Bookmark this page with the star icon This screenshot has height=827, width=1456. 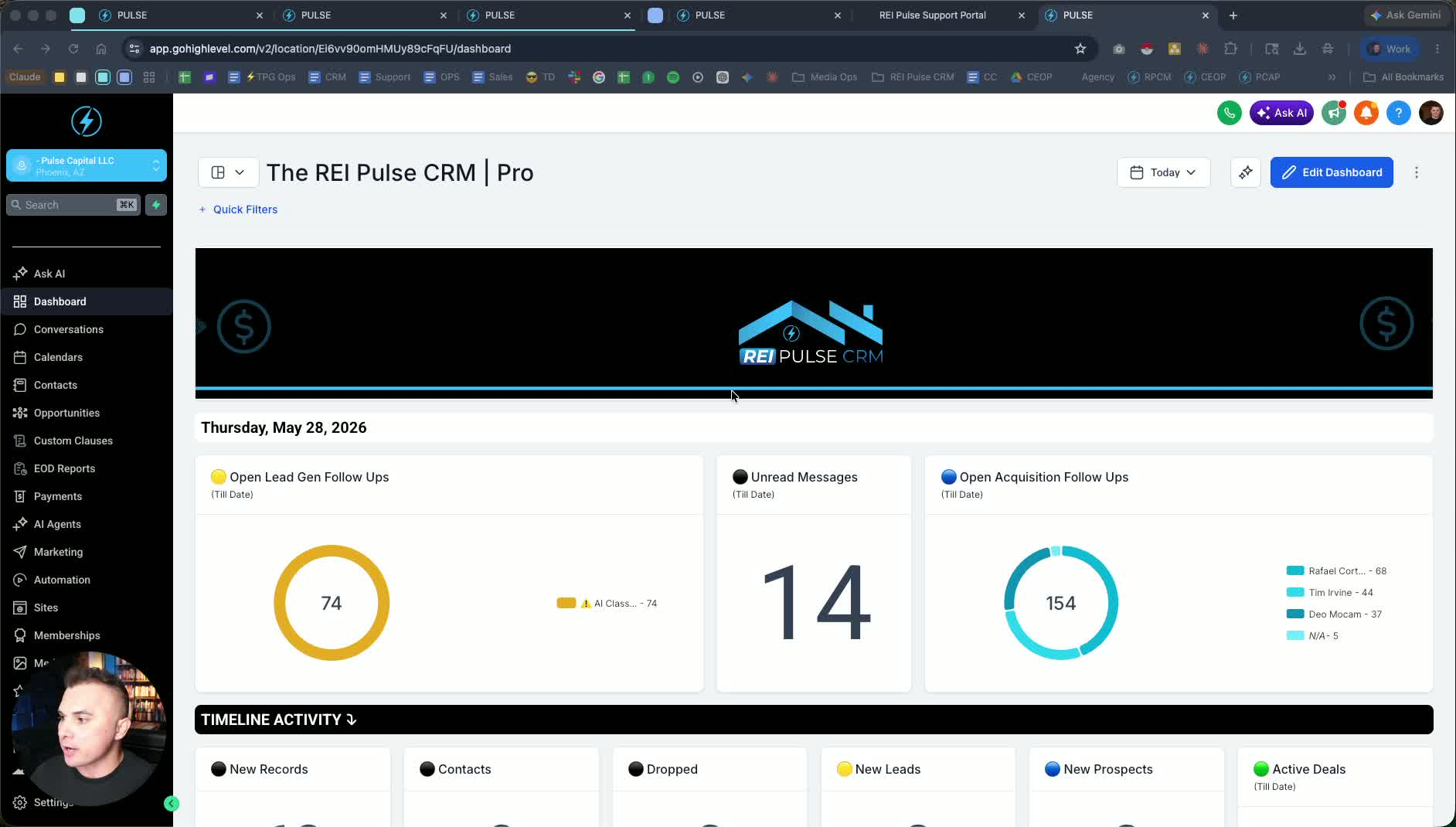coord(1080,49)
